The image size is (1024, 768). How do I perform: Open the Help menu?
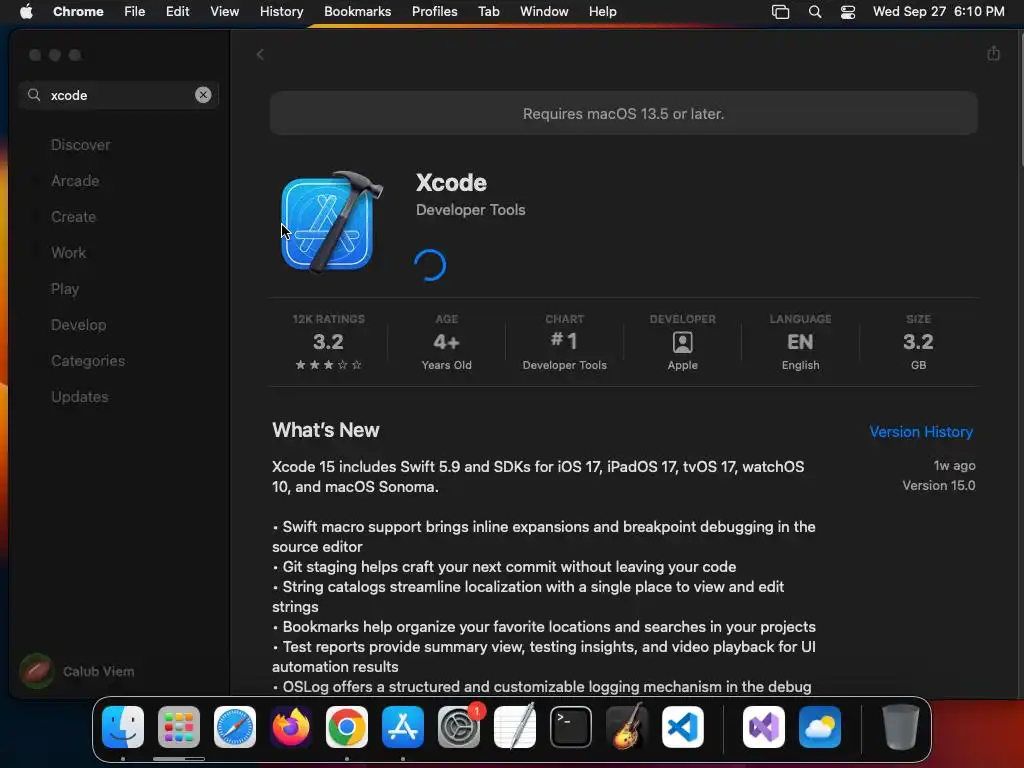click(x=603, y=12)
